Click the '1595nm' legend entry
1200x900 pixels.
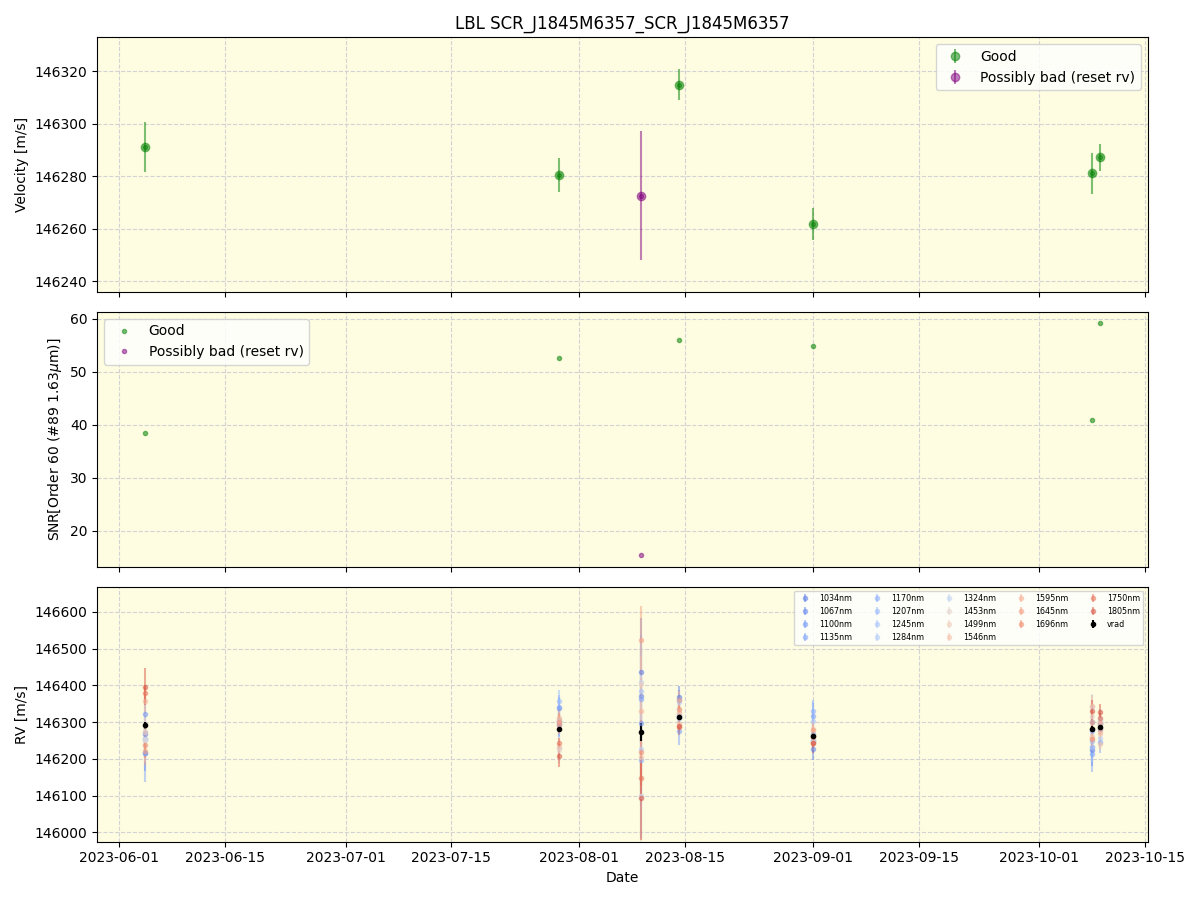pos(1052,598)
